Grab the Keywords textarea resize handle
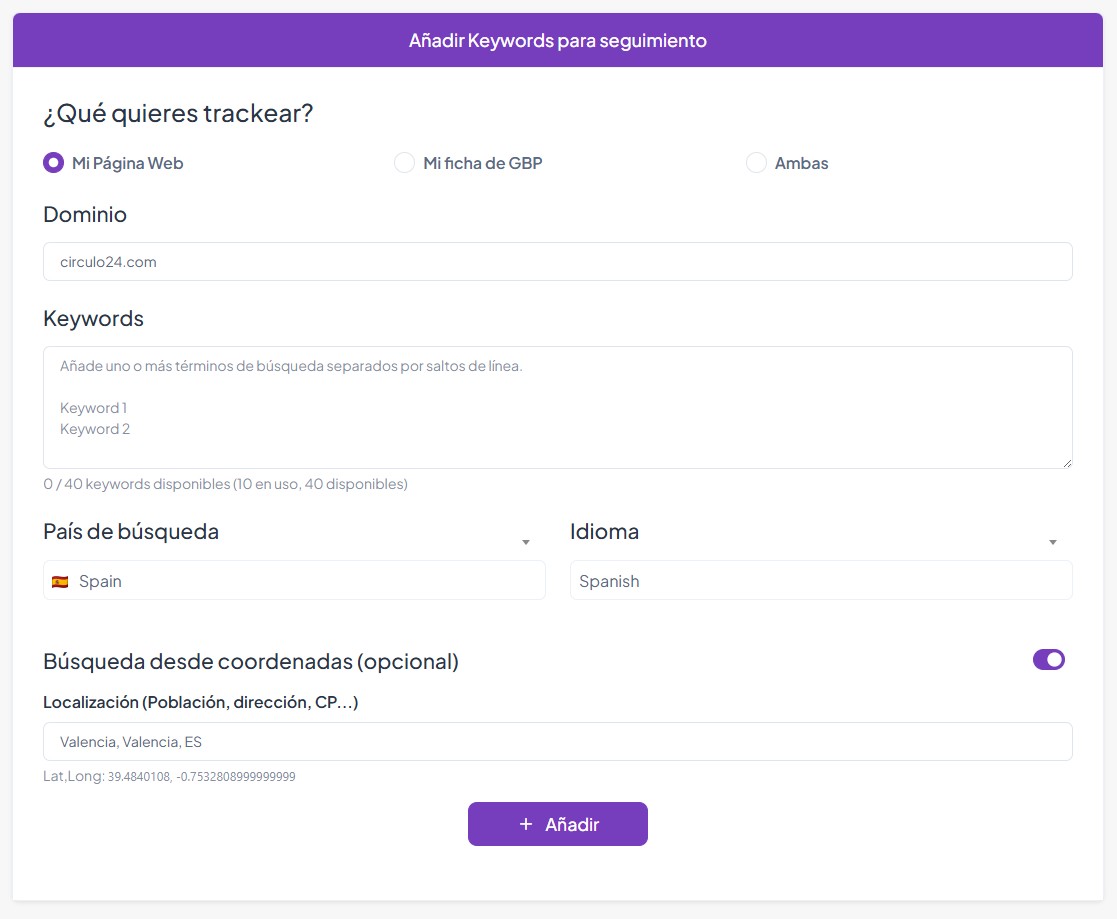Viewport: 1117px width, 919px height. [1067, 463]
